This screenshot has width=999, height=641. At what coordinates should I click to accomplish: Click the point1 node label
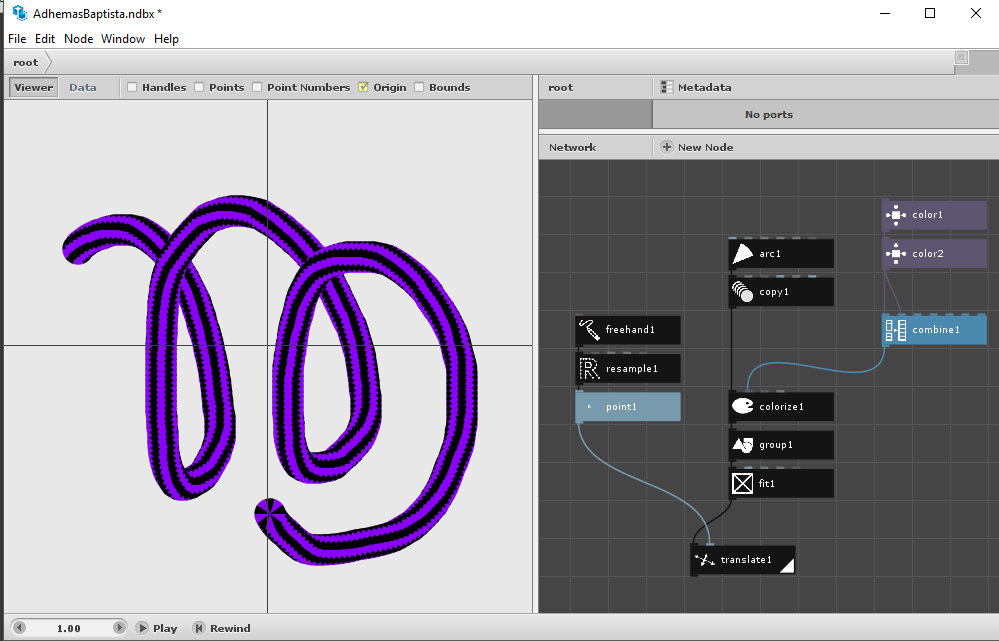point(621,407)
